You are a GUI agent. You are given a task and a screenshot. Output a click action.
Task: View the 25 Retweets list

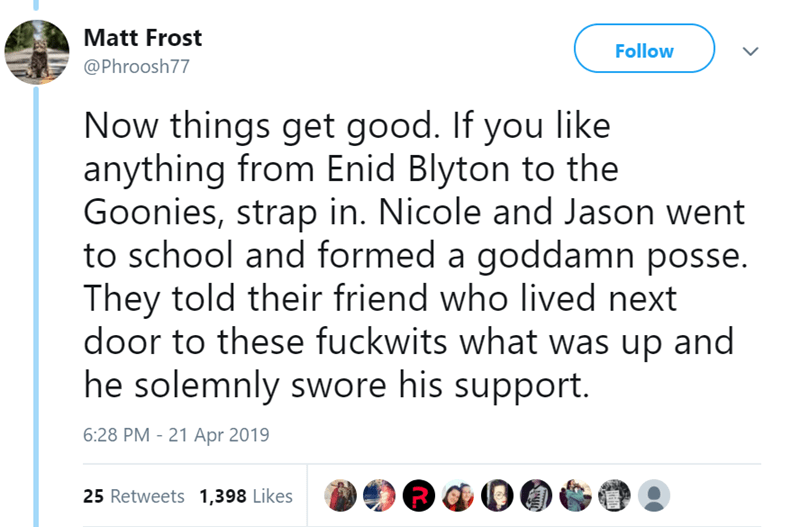[x=134, y=496]
